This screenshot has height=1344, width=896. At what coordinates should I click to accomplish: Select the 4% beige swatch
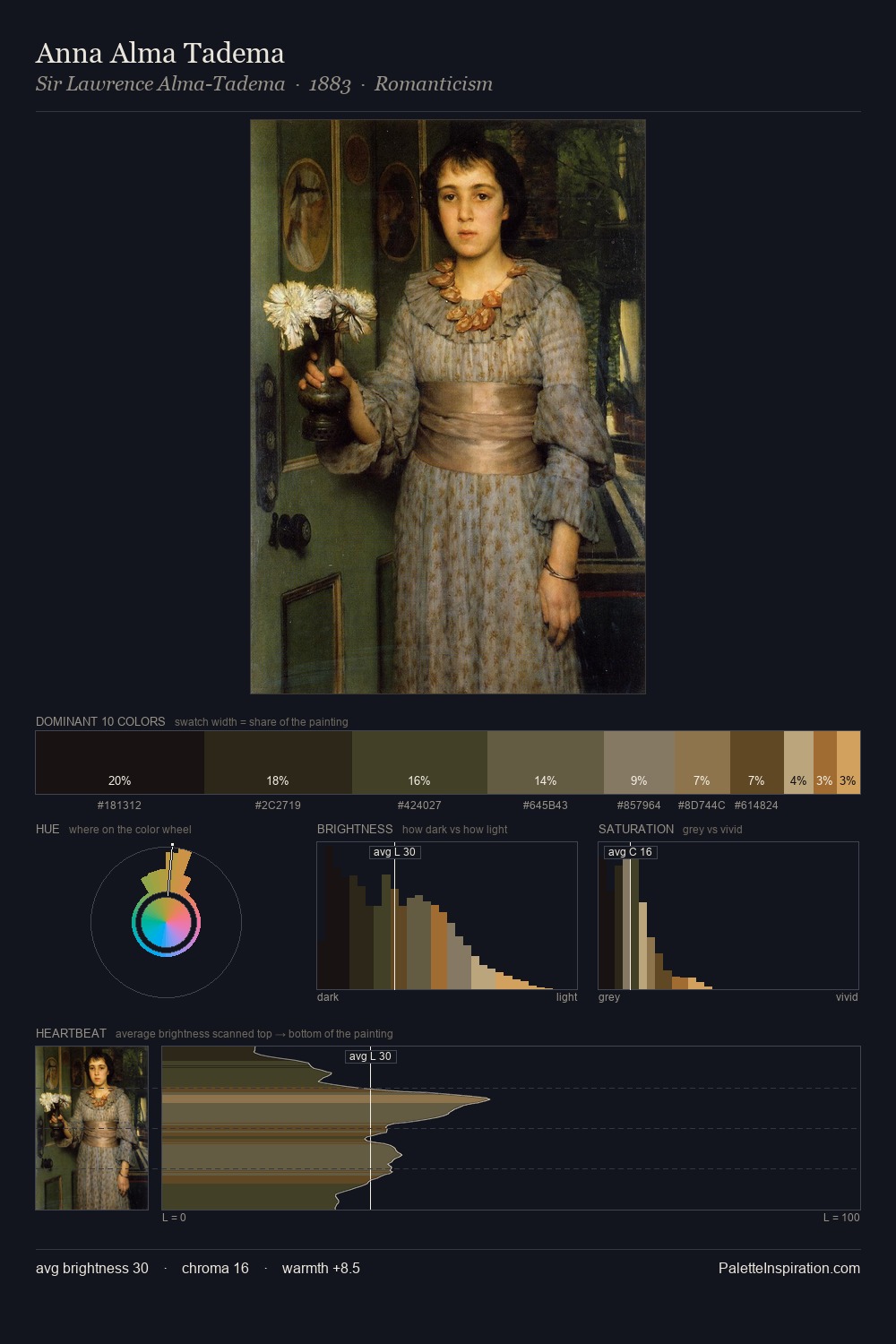[x=798, y=762]
